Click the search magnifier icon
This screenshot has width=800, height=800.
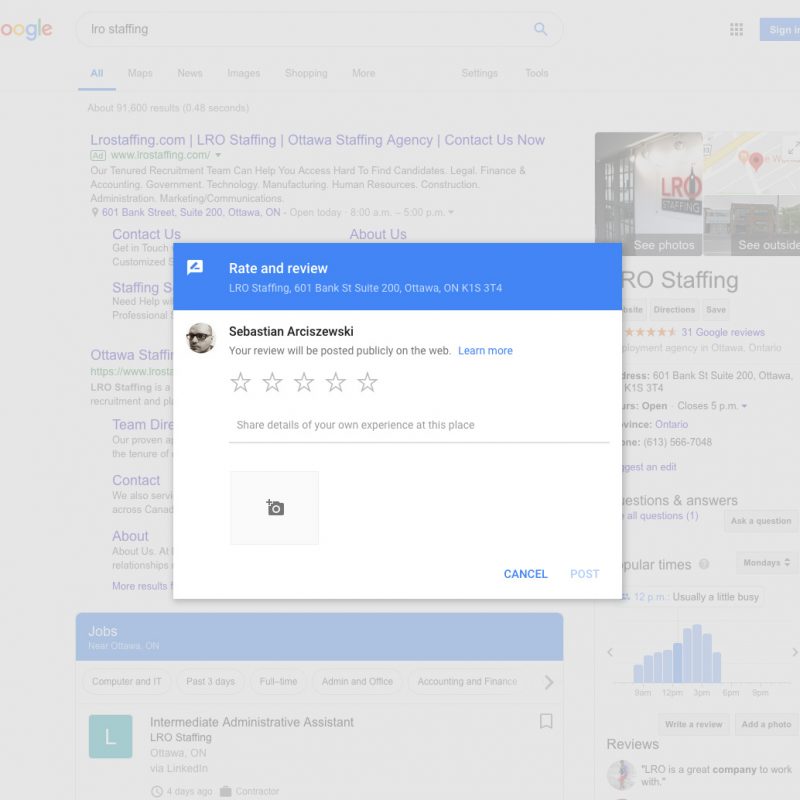(x=541, y=29)
